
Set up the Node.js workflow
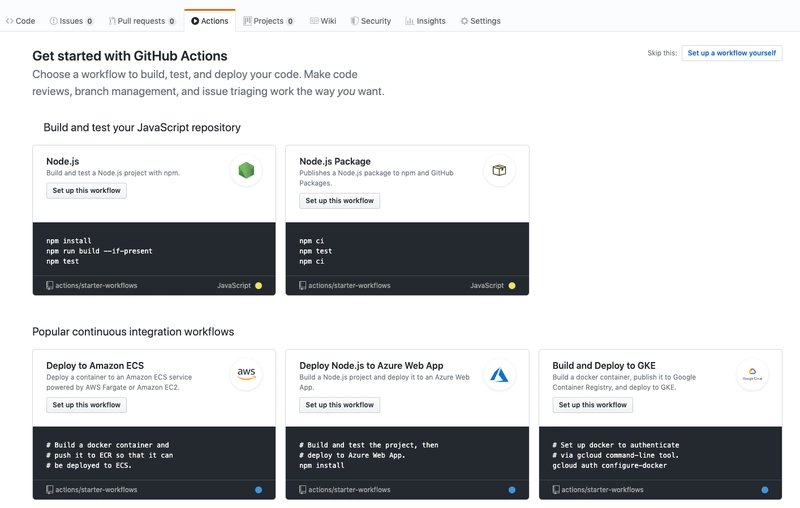coord(86,190)
